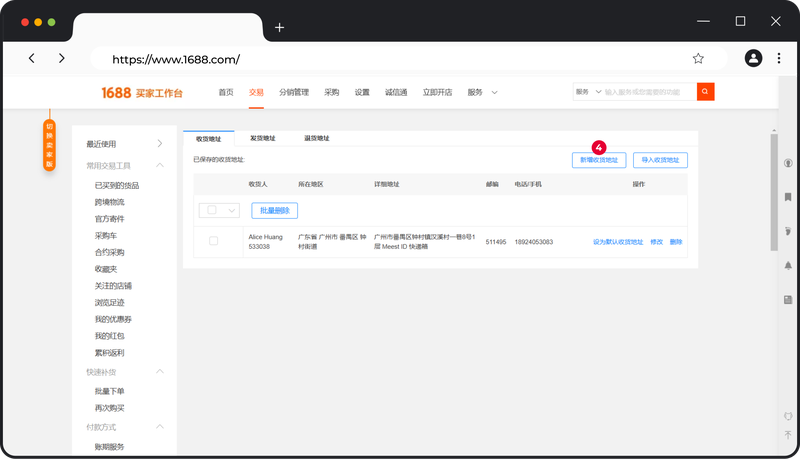Image resolution: width=800 pixels, height=459 pixels.
Task: Go back with browser back arrow
Action: tap(32, 59)
